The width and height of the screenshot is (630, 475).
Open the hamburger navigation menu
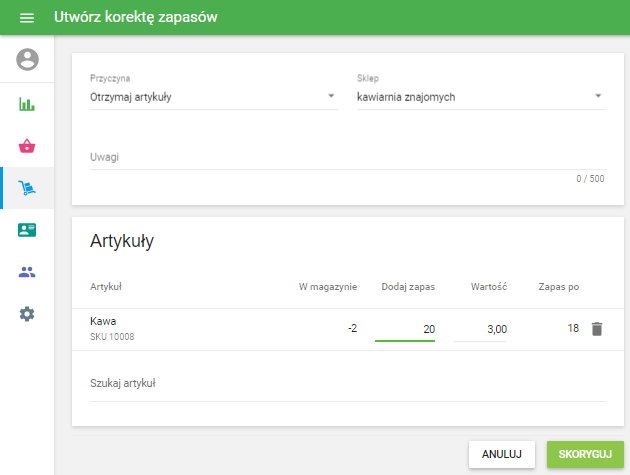tap(27, 18)
